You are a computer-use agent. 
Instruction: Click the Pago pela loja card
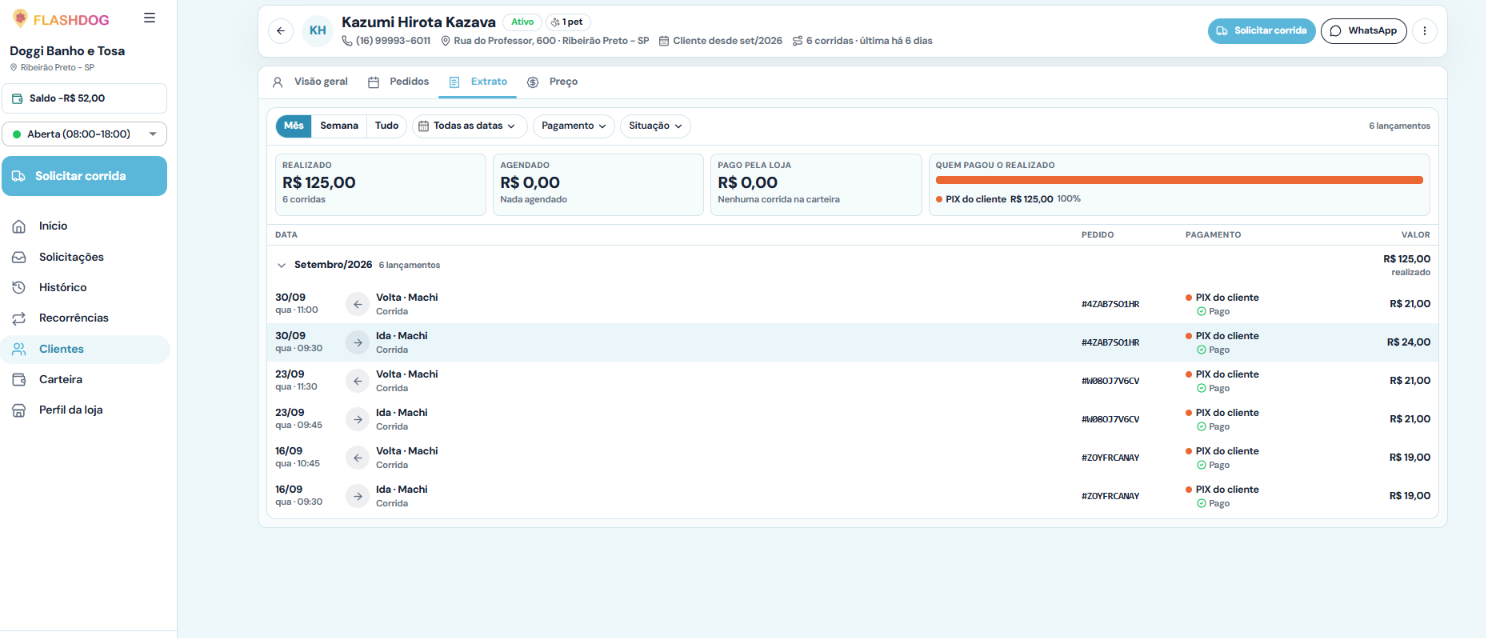[x=816, y=184]
